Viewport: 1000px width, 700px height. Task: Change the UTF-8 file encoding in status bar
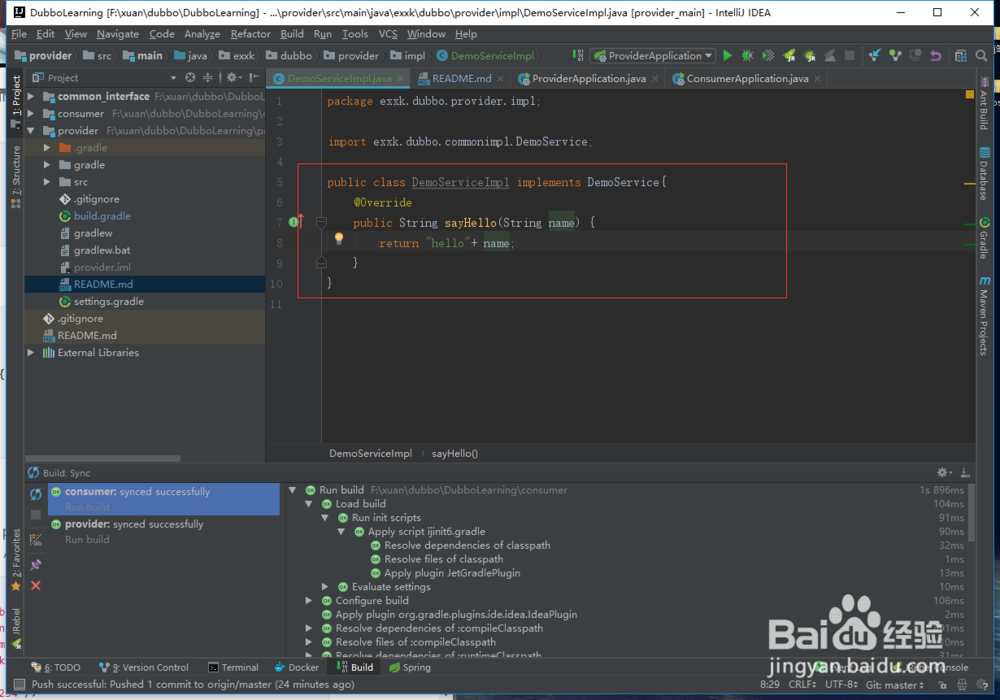[x=841, y=685]
